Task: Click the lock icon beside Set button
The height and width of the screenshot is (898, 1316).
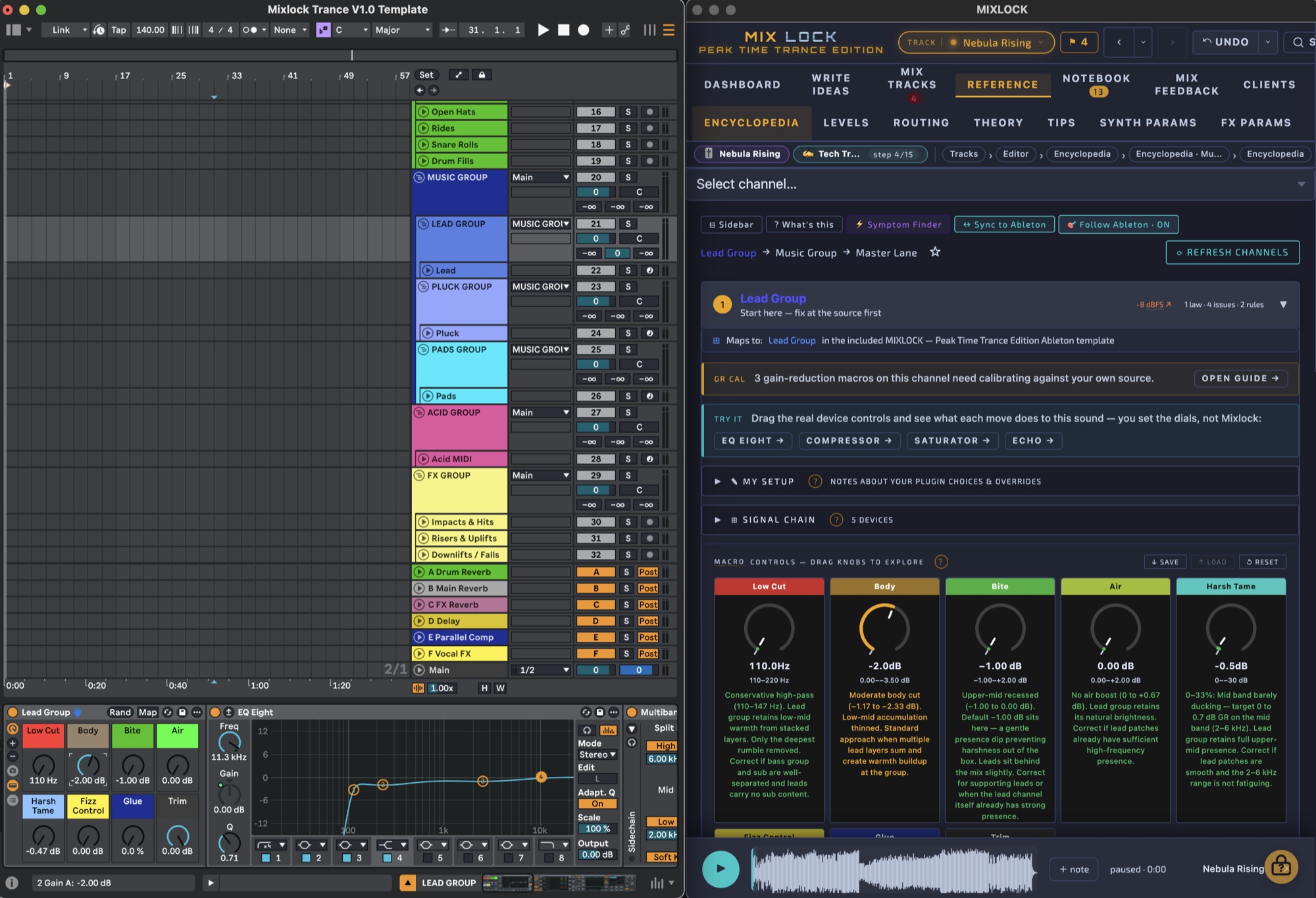Action: click(482, 75)
